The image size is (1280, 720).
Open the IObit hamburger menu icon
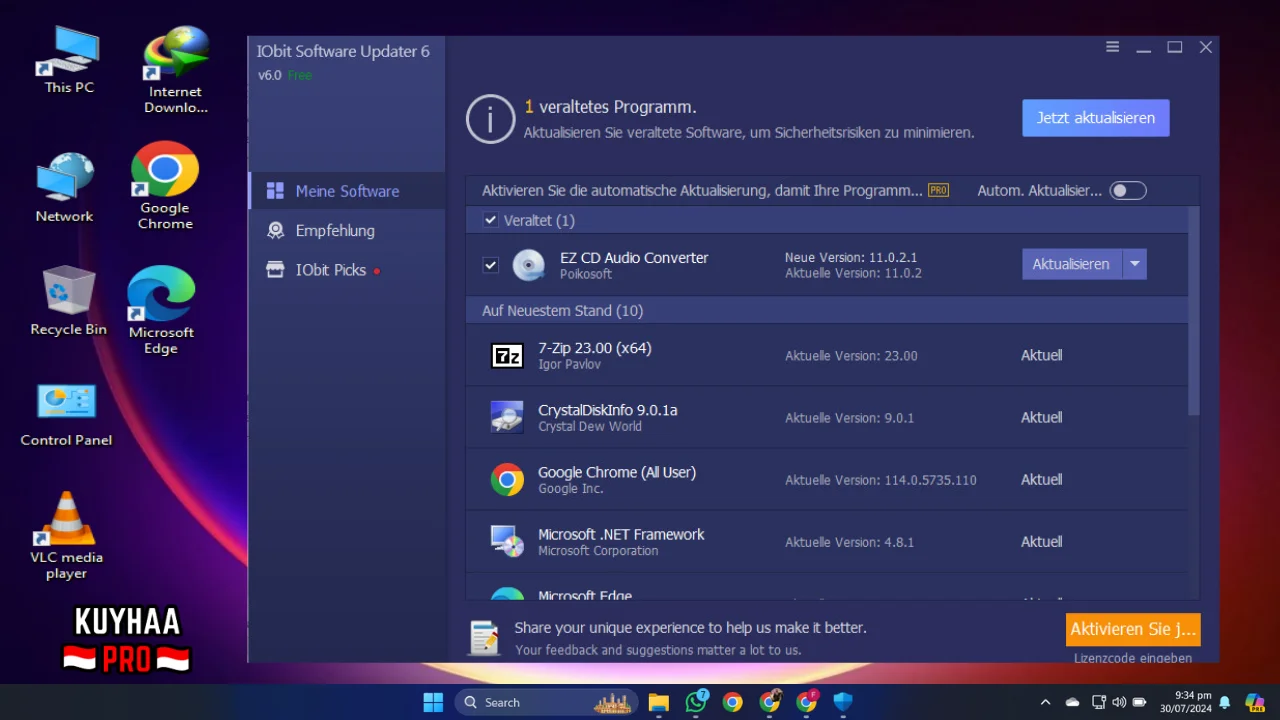1113,47
